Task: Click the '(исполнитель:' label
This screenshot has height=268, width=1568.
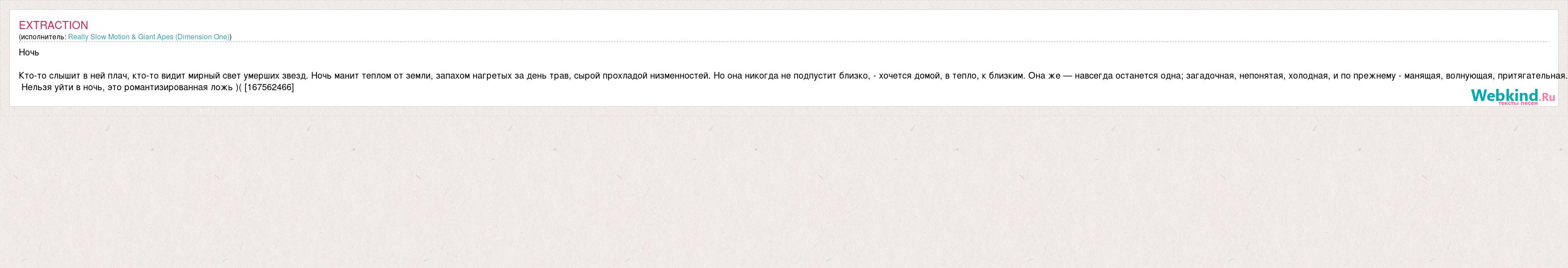Action: point(42,37)
